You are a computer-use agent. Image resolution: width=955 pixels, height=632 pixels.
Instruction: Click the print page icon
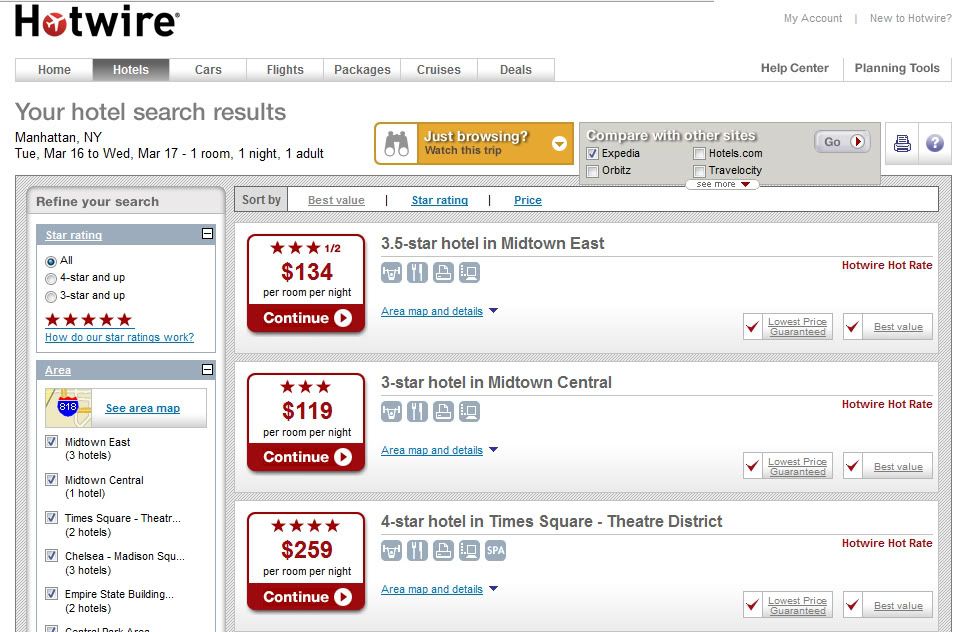[x=902, y=144]
